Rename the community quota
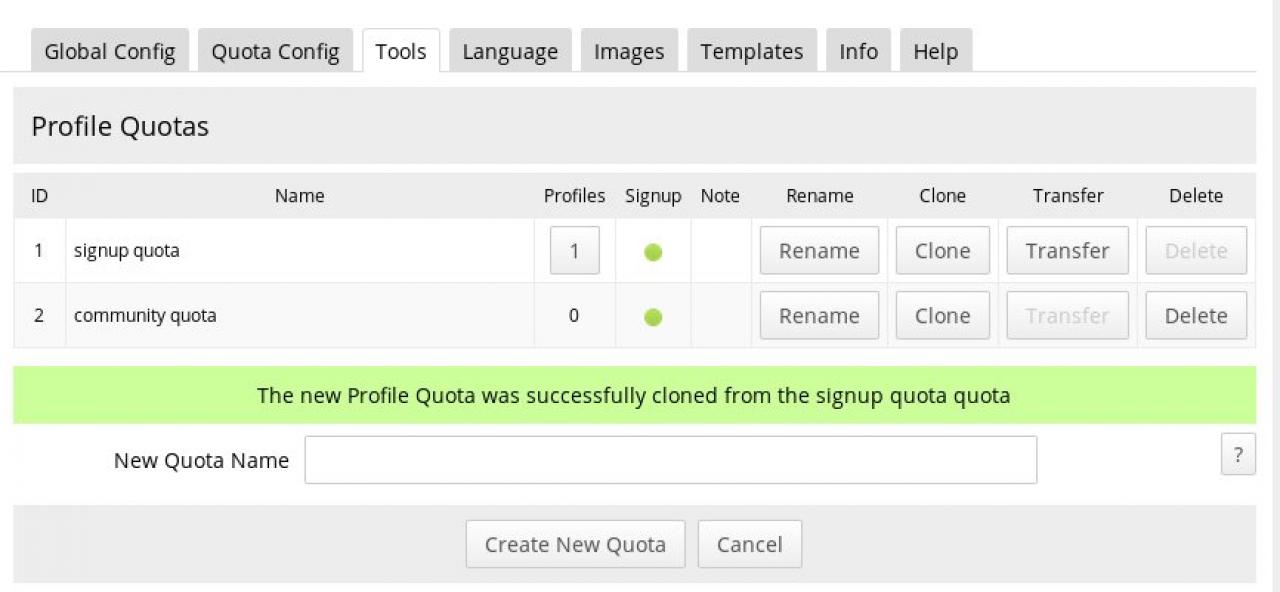 point(819,316)
